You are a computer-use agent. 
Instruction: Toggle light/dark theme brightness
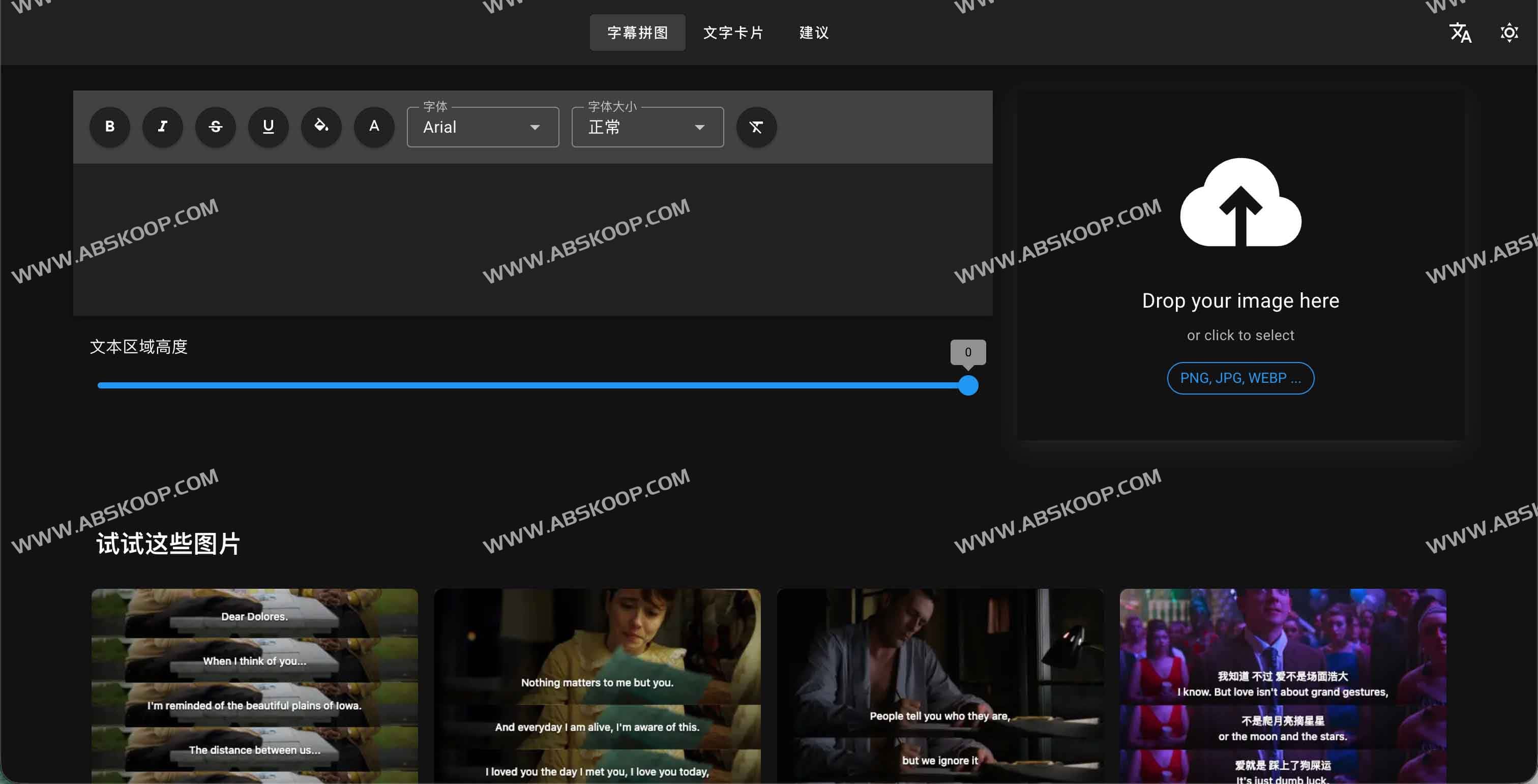1509,32
